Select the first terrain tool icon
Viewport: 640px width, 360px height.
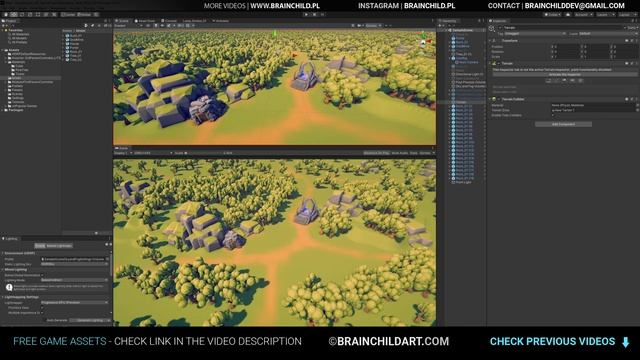coord(548,80)
